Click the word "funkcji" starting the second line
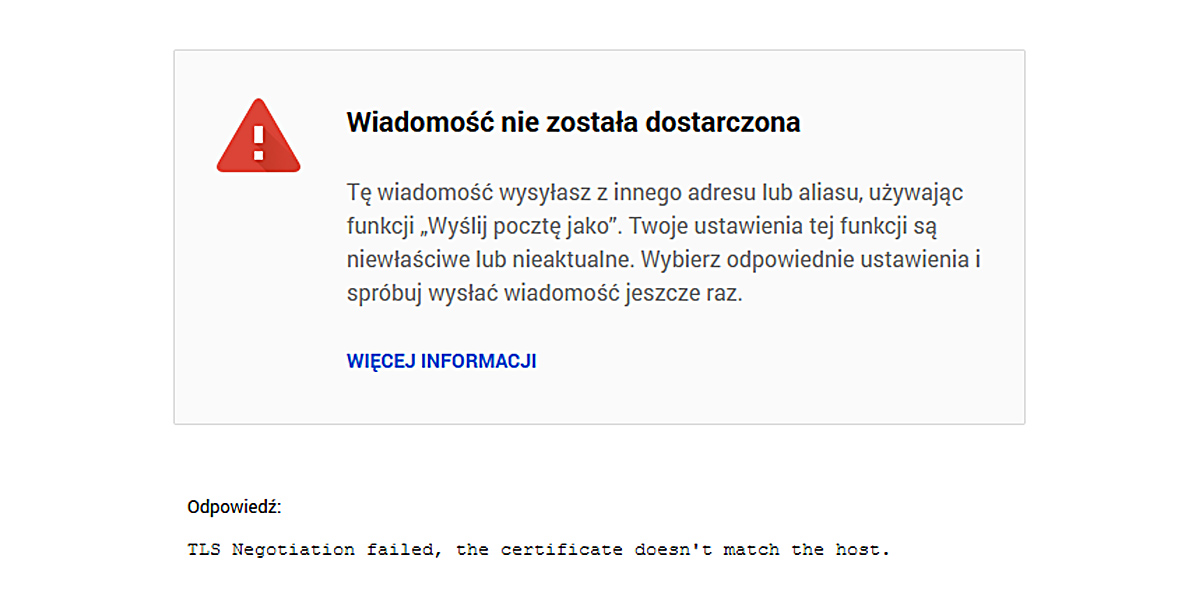 point(377,225)
